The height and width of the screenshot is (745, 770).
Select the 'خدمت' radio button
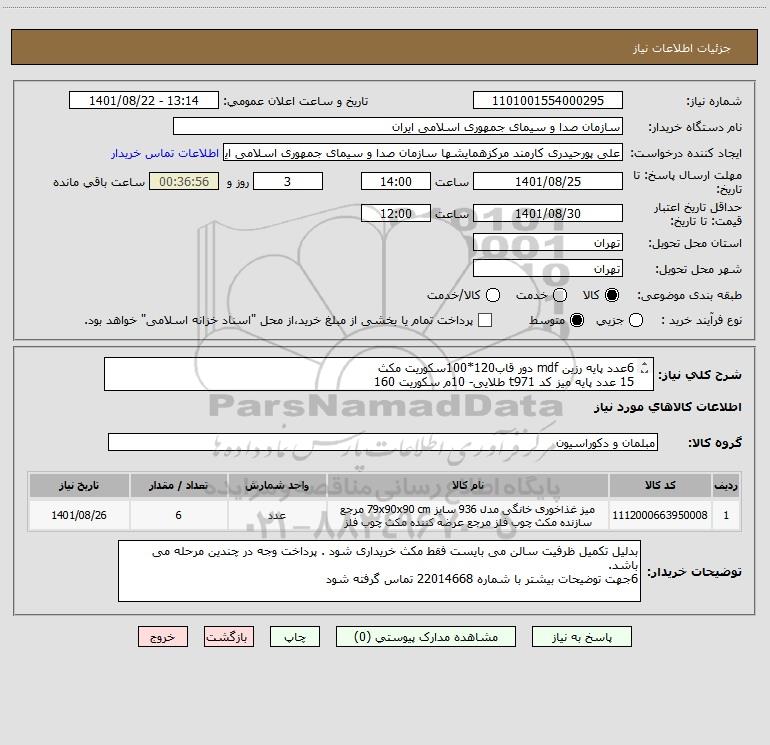(560, 295)
